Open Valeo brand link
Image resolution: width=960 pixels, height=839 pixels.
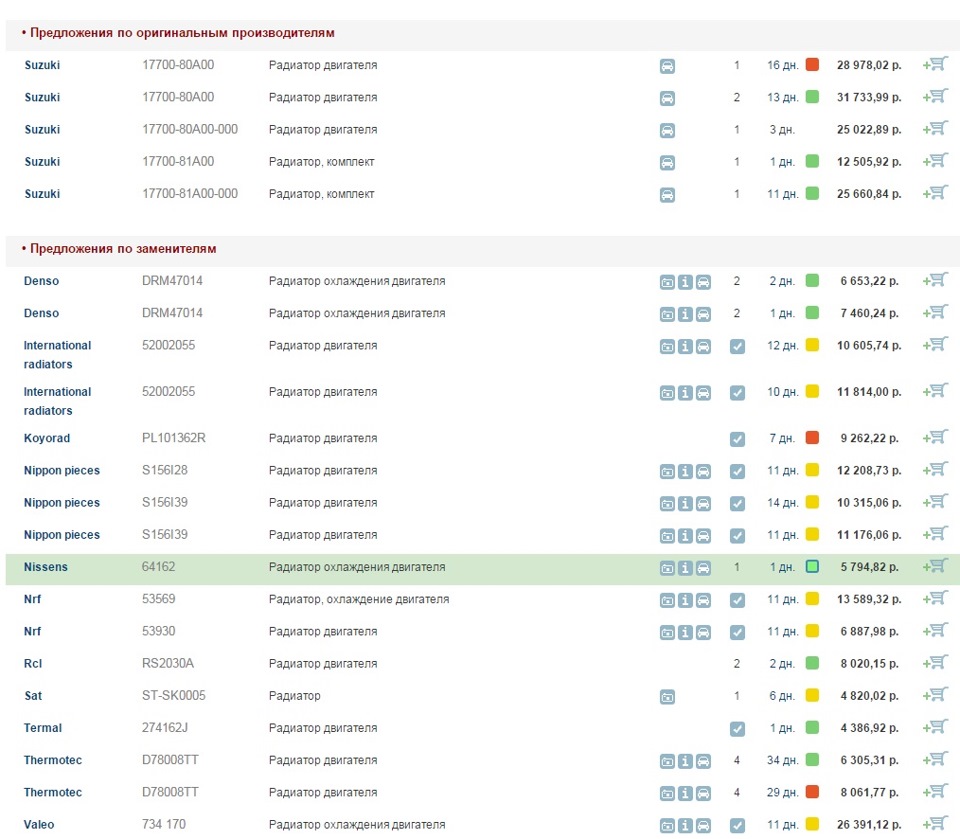[x=39, y=825]
